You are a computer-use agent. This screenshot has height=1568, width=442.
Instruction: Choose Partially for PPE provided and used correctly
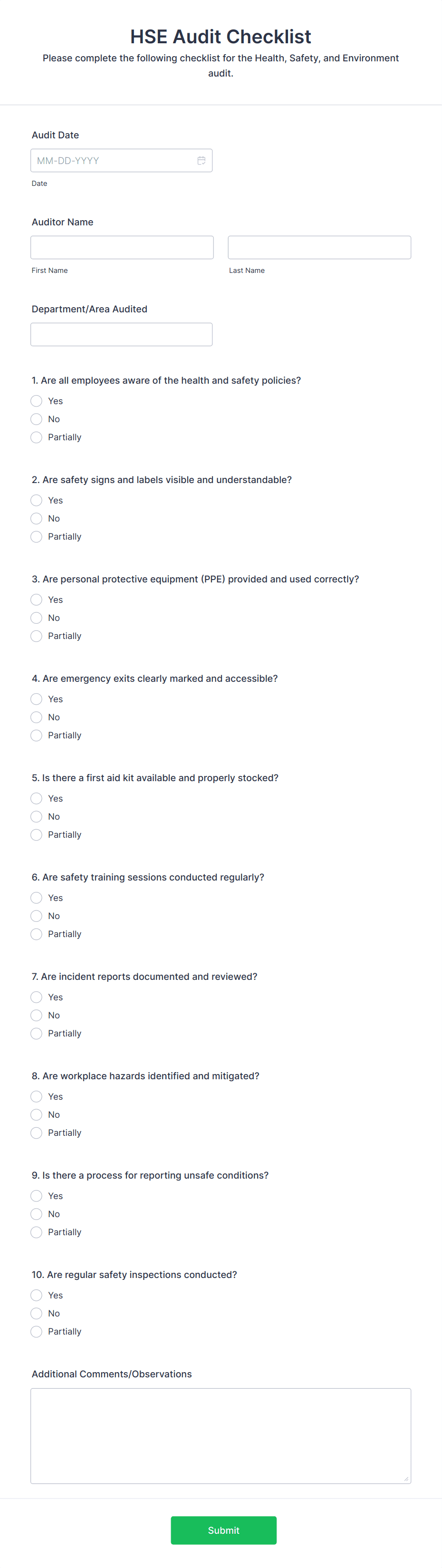[36, 636]
